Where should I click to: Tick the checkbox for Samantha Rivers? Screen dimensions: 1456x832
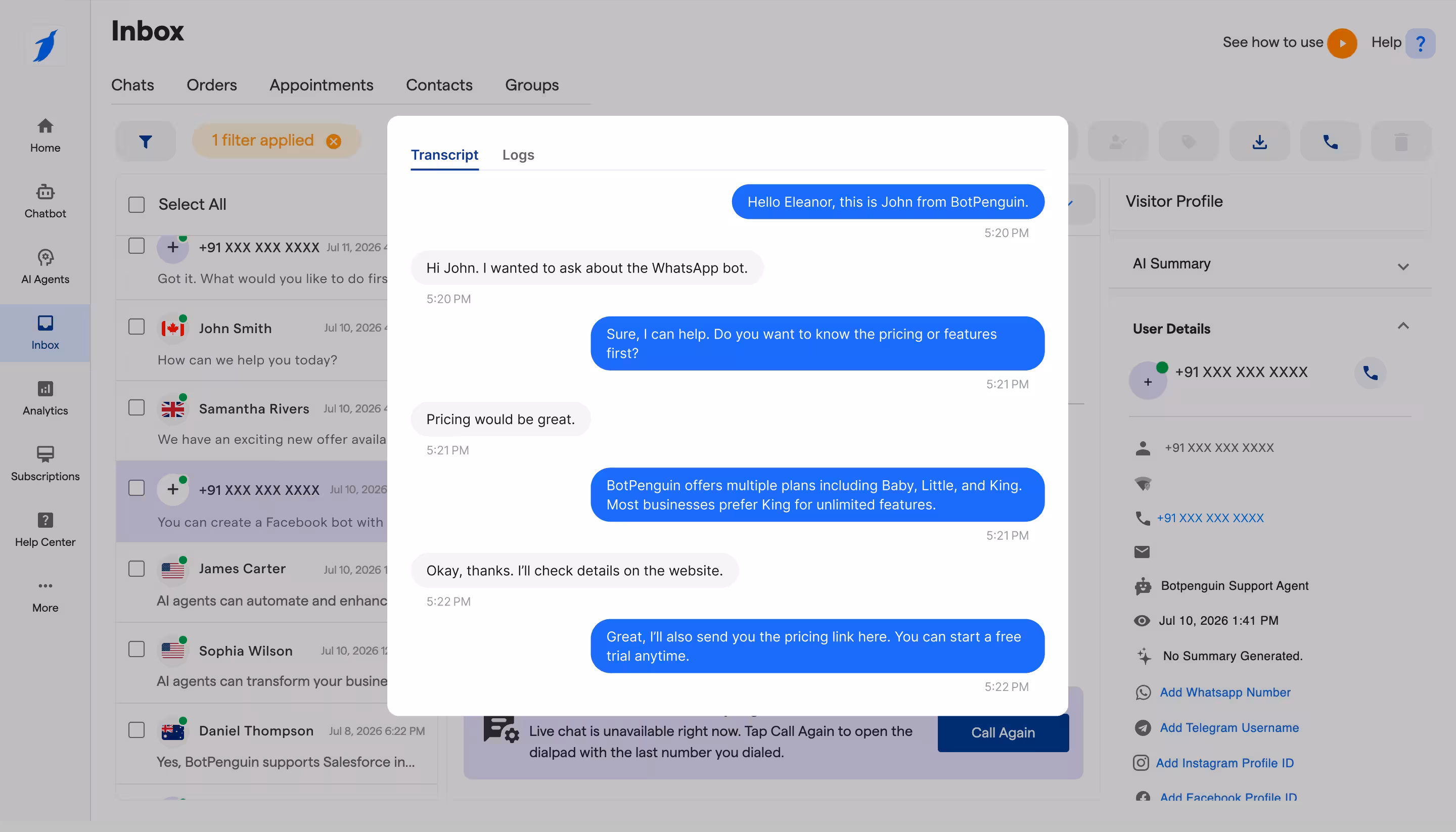(136, 407)
